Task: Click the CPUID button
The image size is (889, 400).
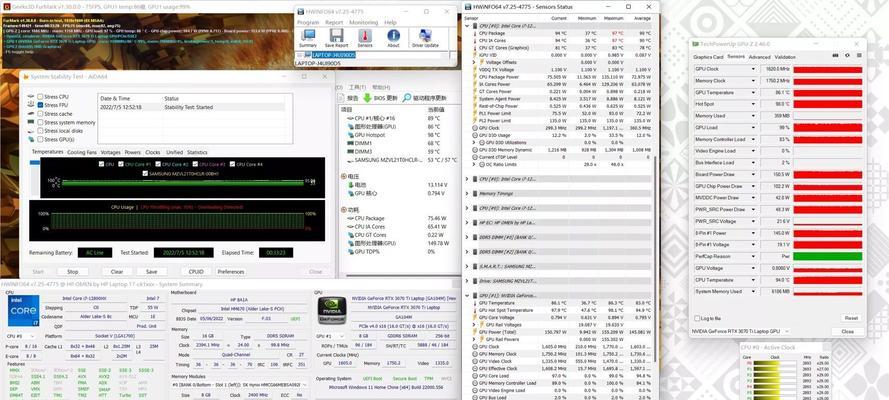Action: [x=196, y=271]
